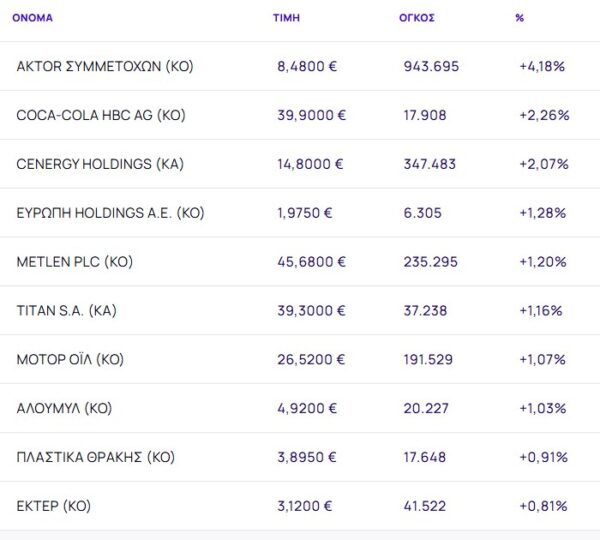Open ΑΚΤΩΡ ΣΥΜΜΕΤΟΧΩΝ (ΚΟ) stock
Screen dimensions: 600x540
[x=105, y=67]
